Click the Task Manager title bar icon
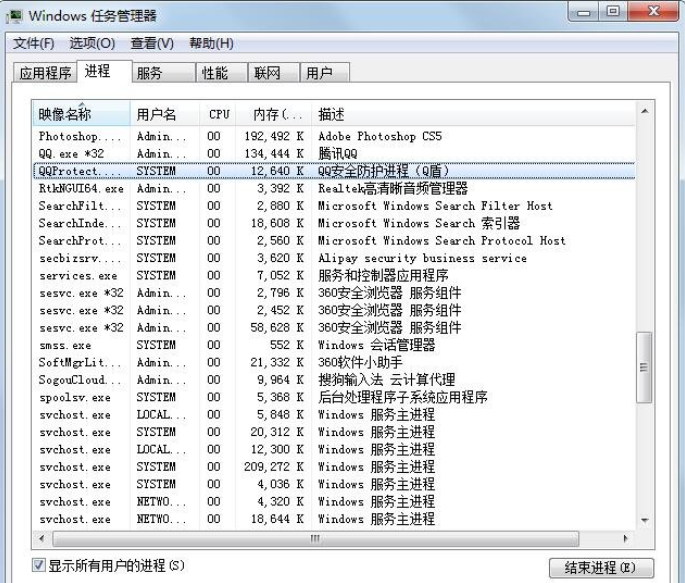 [14, 16]
